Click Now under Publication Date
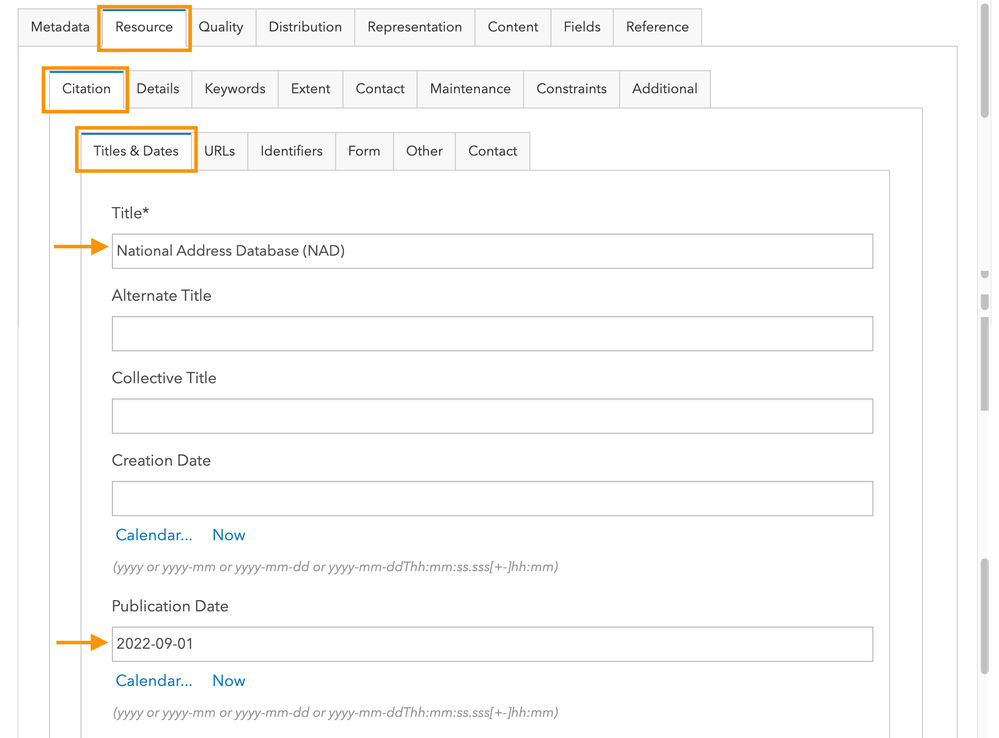Screen dimensions: 999x738 click(228, 680)
